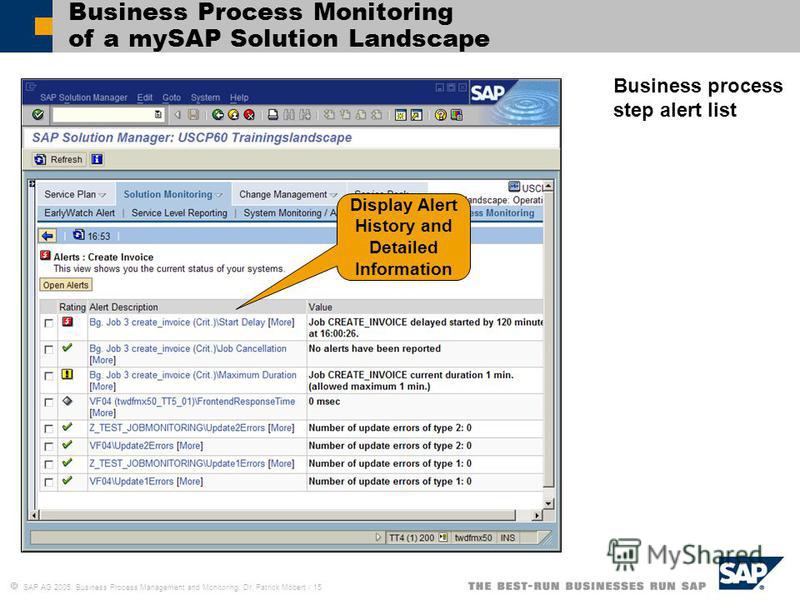The height and width of the screenshot is (600, 800).
Task: Open the Edit menu
Action: 145,97
